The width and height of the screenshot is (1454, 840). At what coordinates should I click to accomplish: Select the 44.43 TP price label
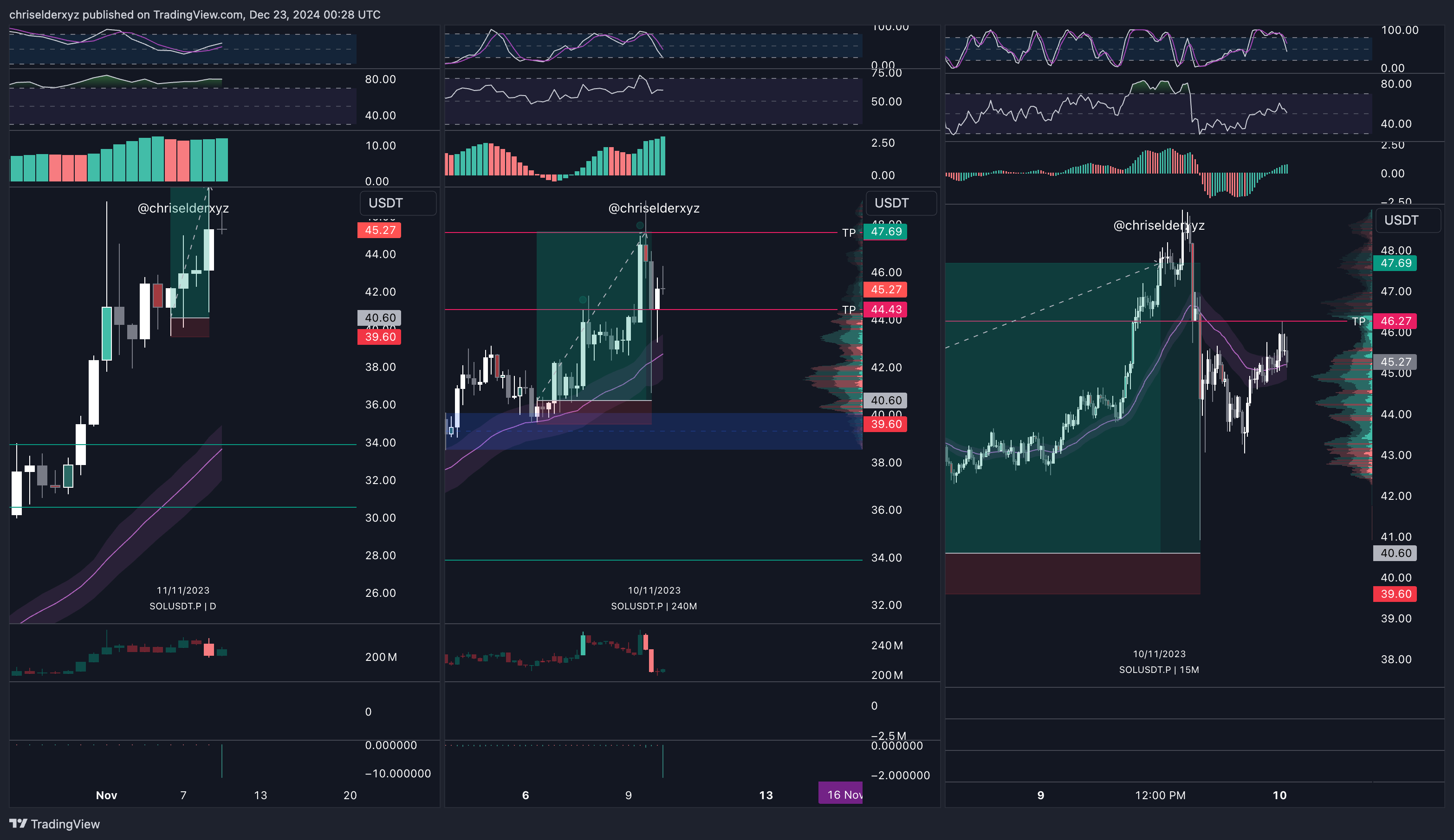coord(886,310)
